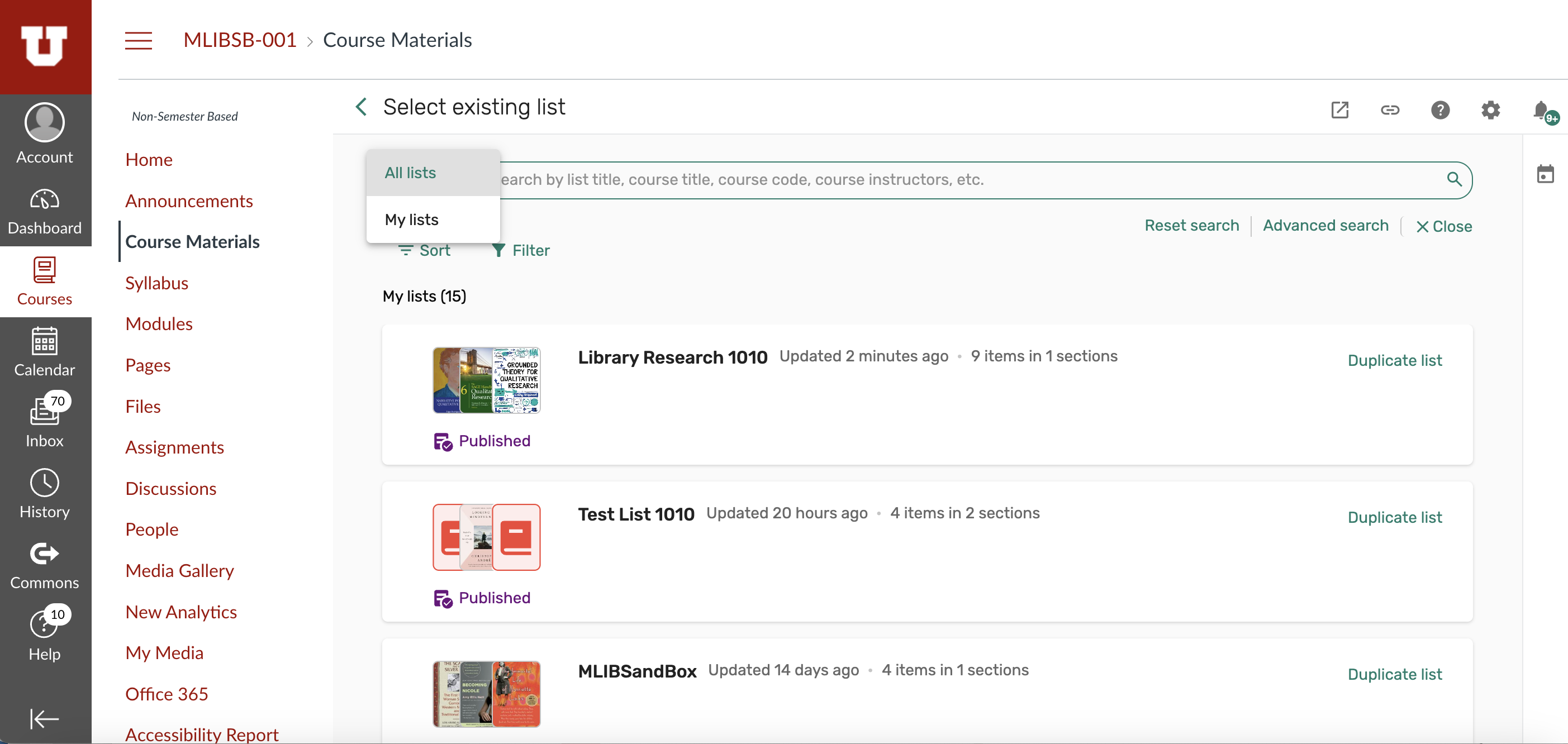Viewport: 1568px width, 744px height.
Task: Expand the Advanced search options
Action: point(1325,225)
